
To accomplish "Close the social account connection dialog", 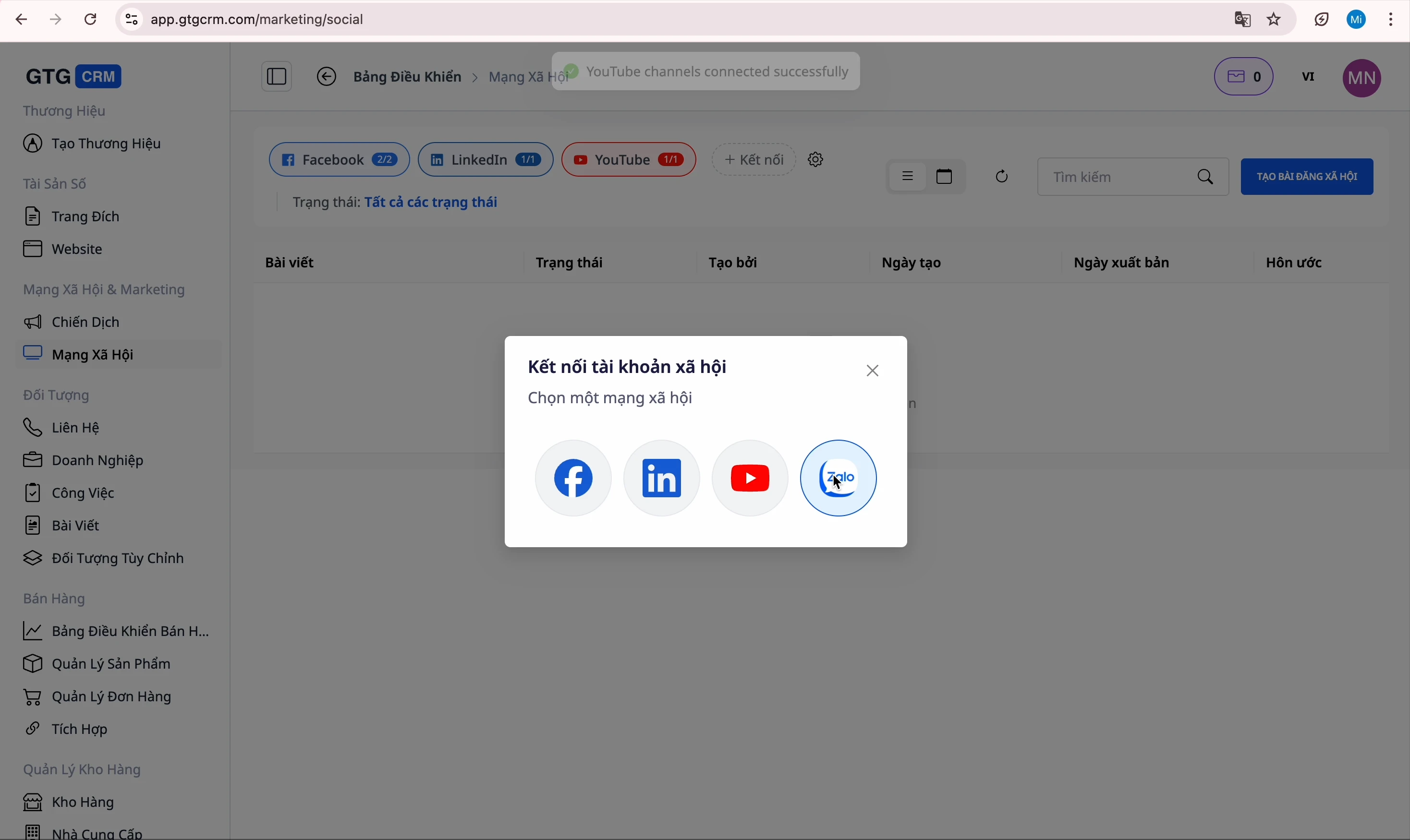I will [x=872, y=370].
